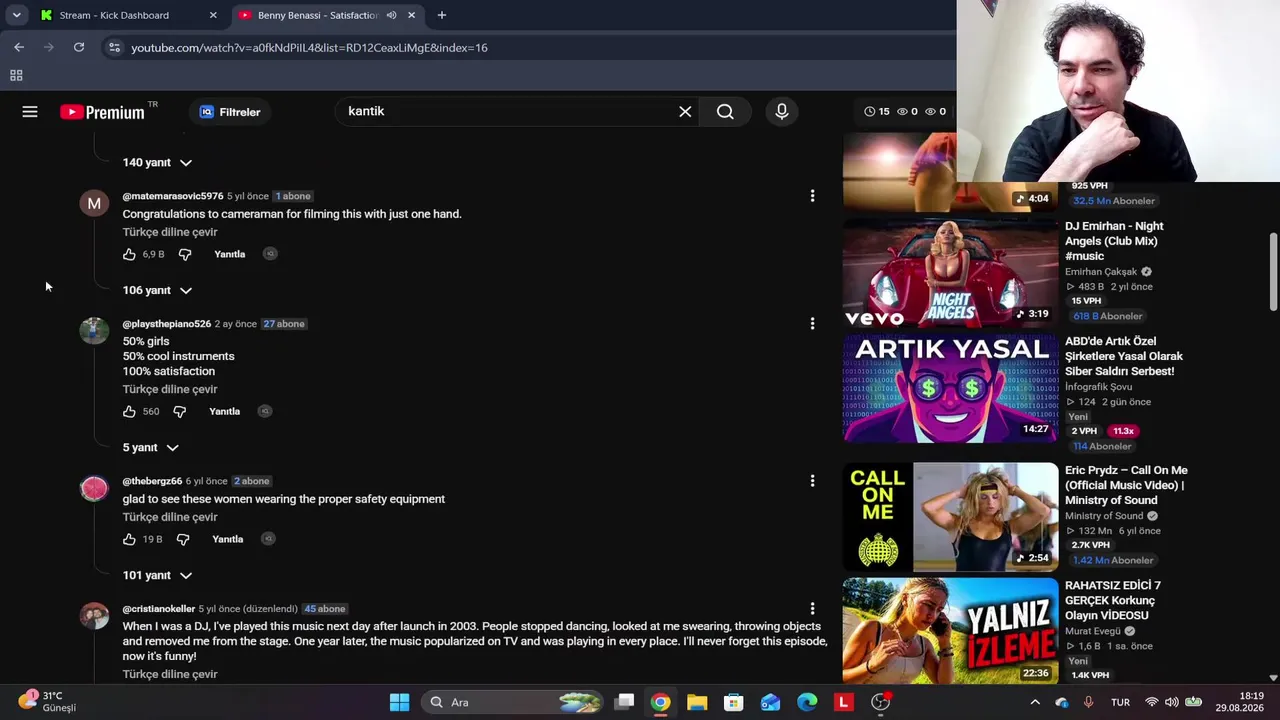
Task: Like the '50% girls' comment
Action: point(129,411)
